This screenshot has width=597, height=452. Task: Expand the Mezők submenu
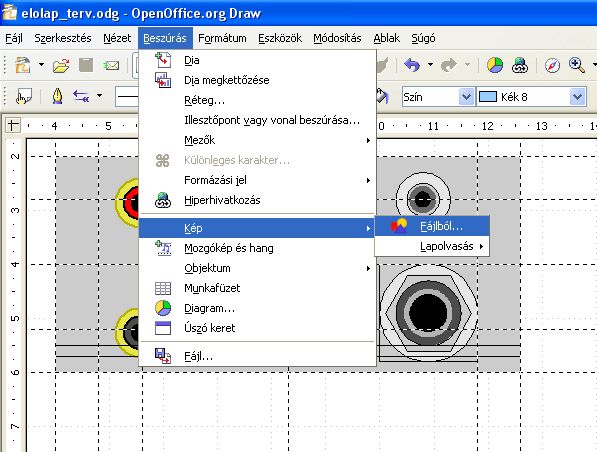[x=257, y=140]
